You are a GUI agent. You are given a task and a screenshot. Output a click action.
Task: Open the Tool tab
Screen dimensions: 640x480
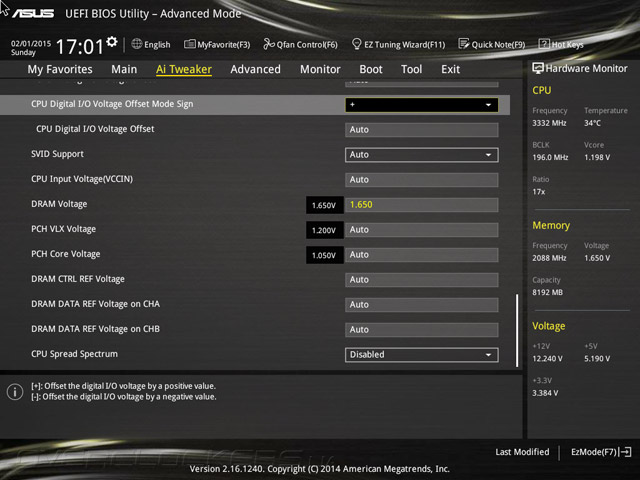click(411, 69)
